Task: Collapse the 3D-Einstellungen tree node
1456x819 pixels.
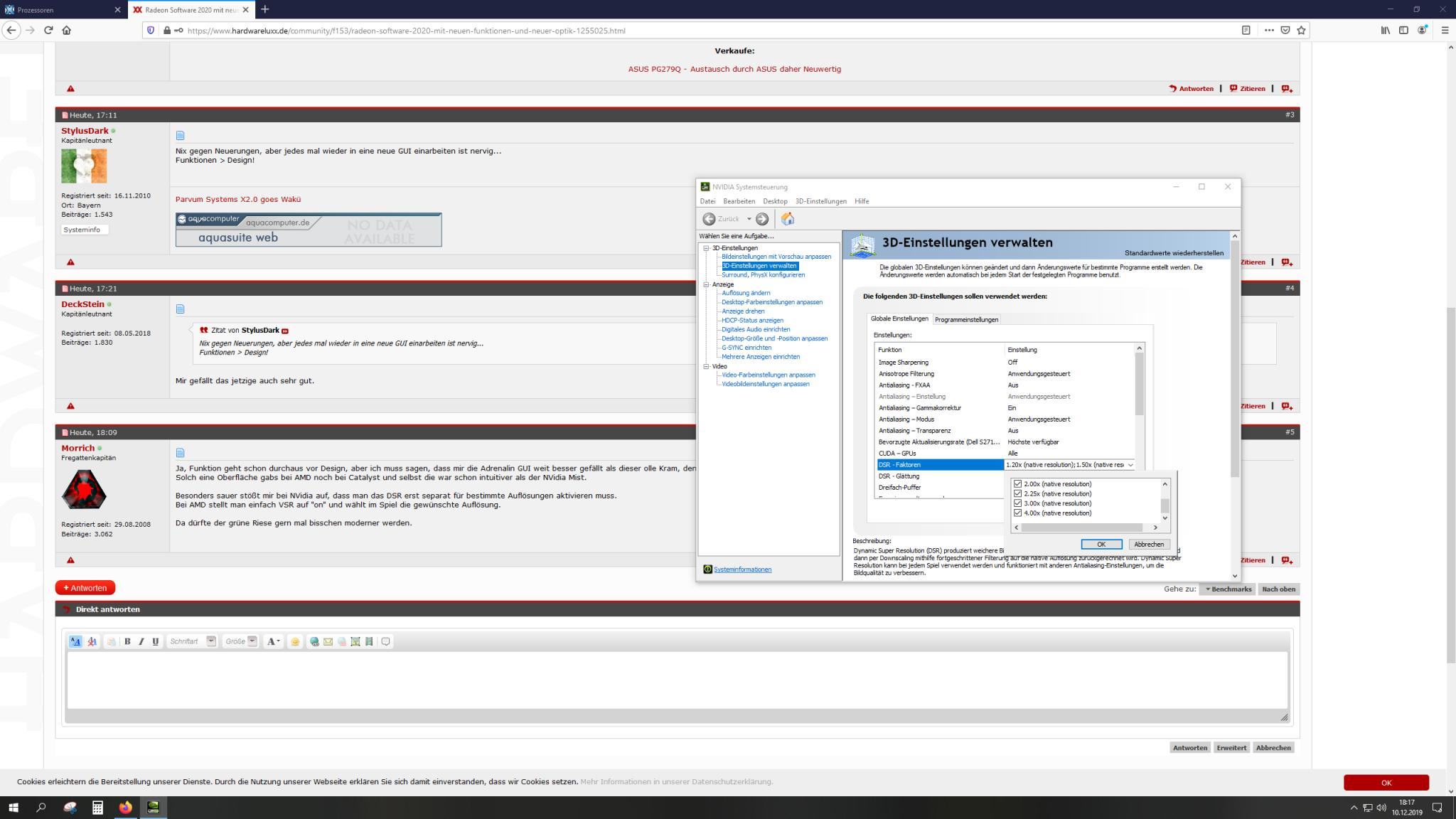Action: click(x=706, y=248)
